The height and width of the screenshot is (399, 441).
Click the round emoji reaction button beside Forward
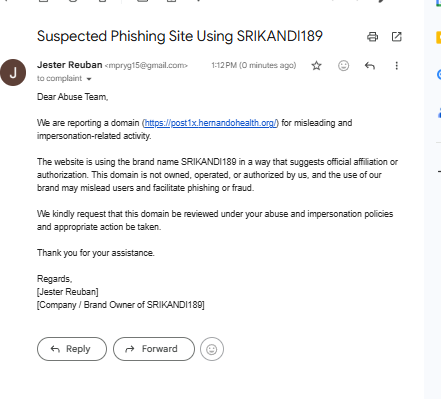tap(212, 349)
